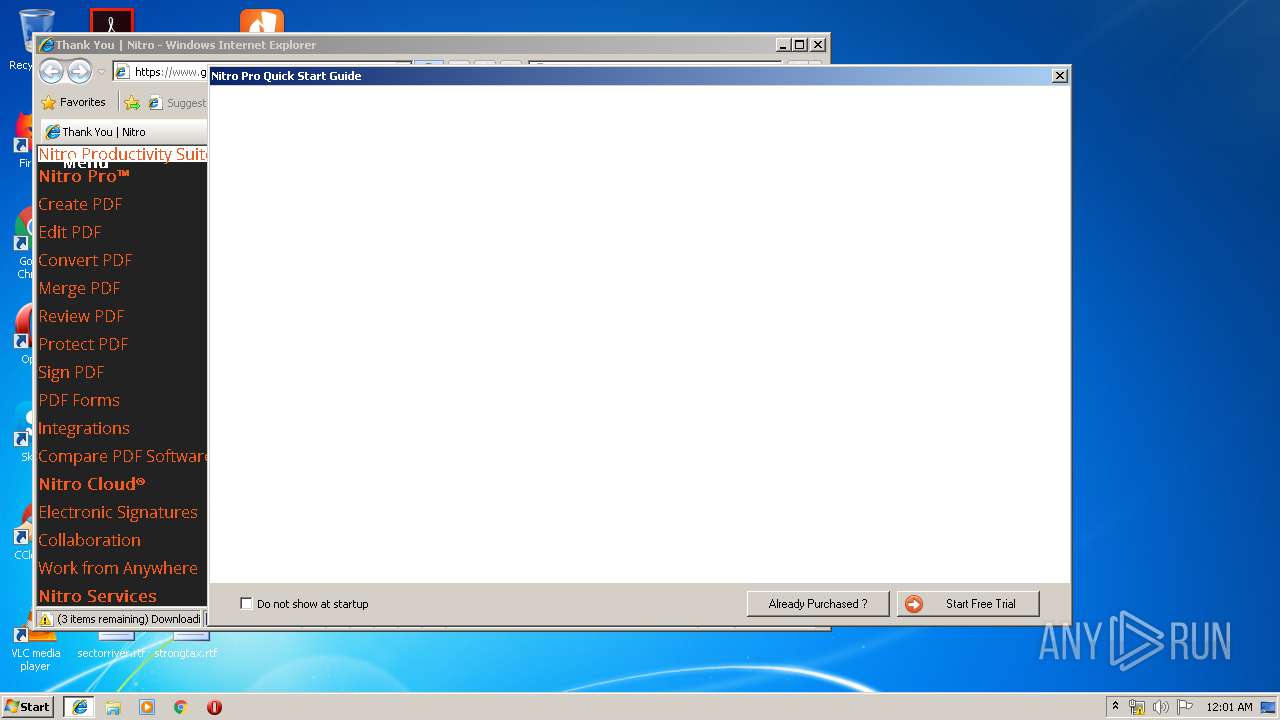The image size is (1280, 720).
Task: Click the Add to Favorites Bar icon
Action: pos(132,102)
